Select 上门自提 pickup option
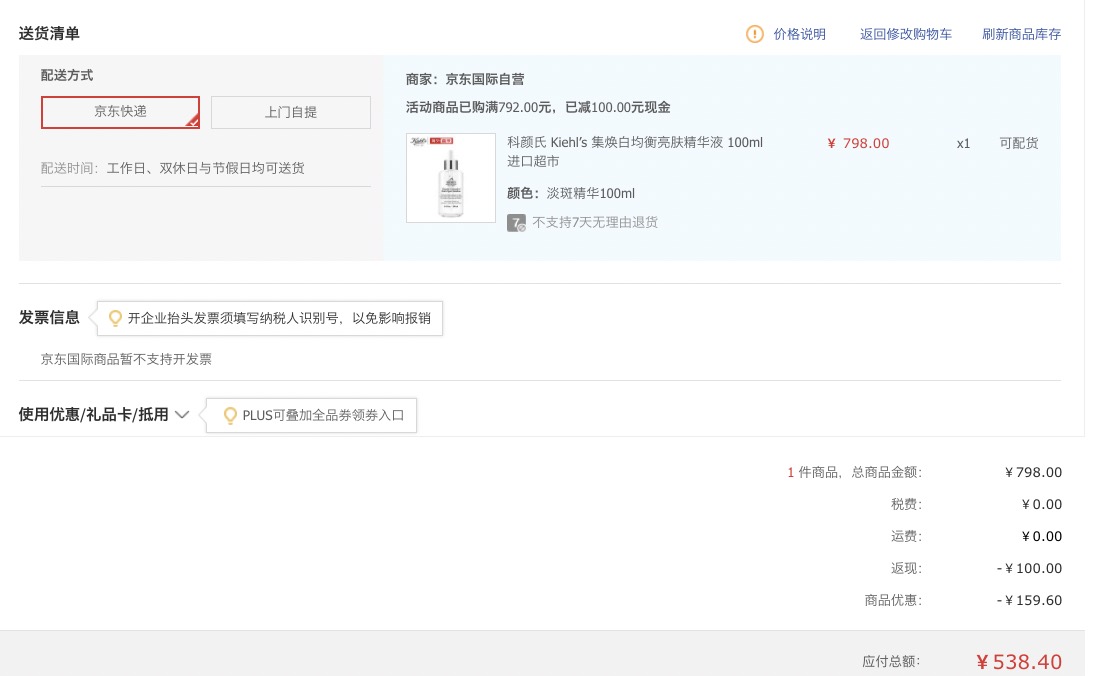 pos(290,112)
